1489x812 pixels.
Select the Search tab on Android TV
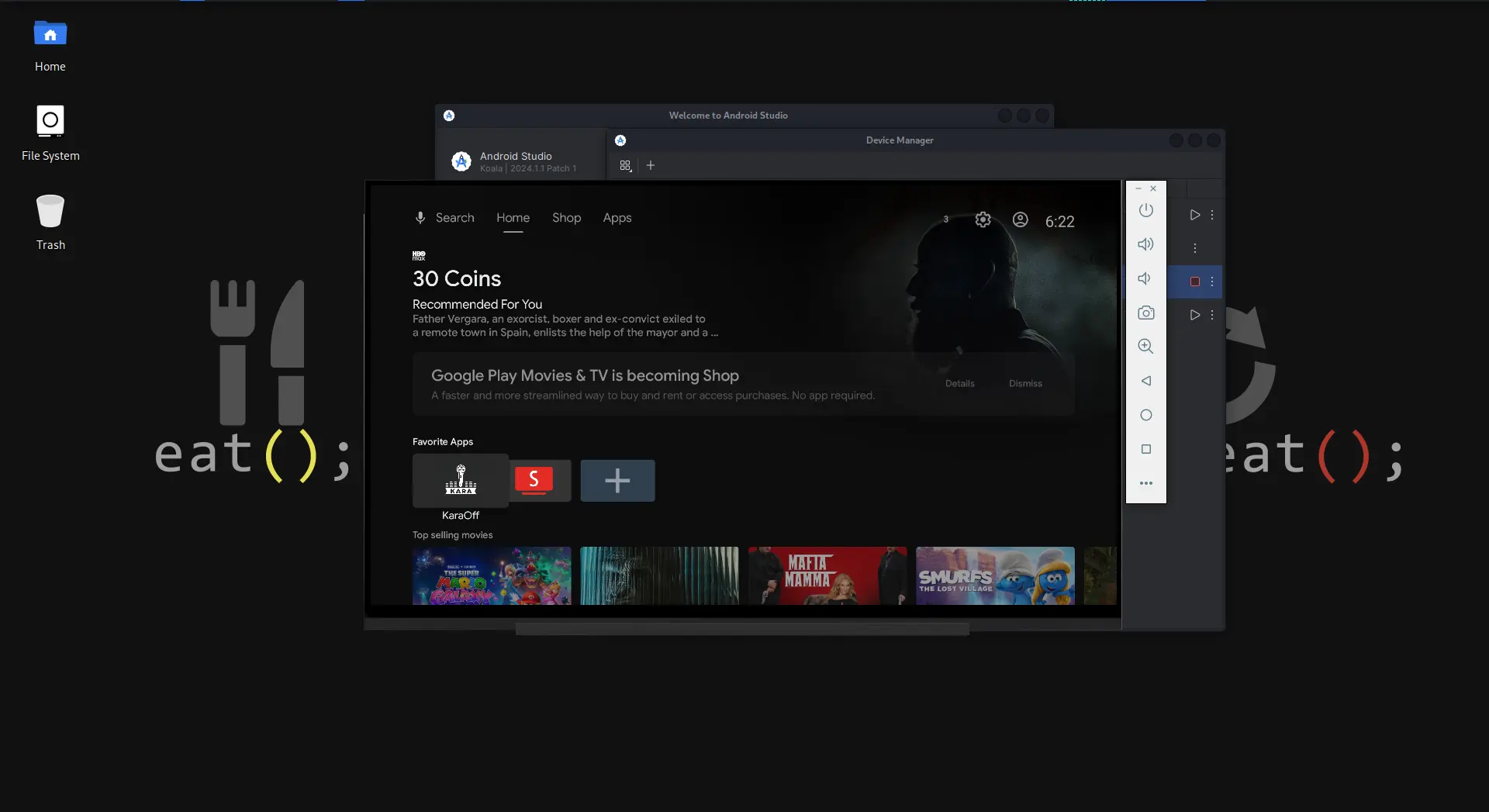[x=455, y=218]
